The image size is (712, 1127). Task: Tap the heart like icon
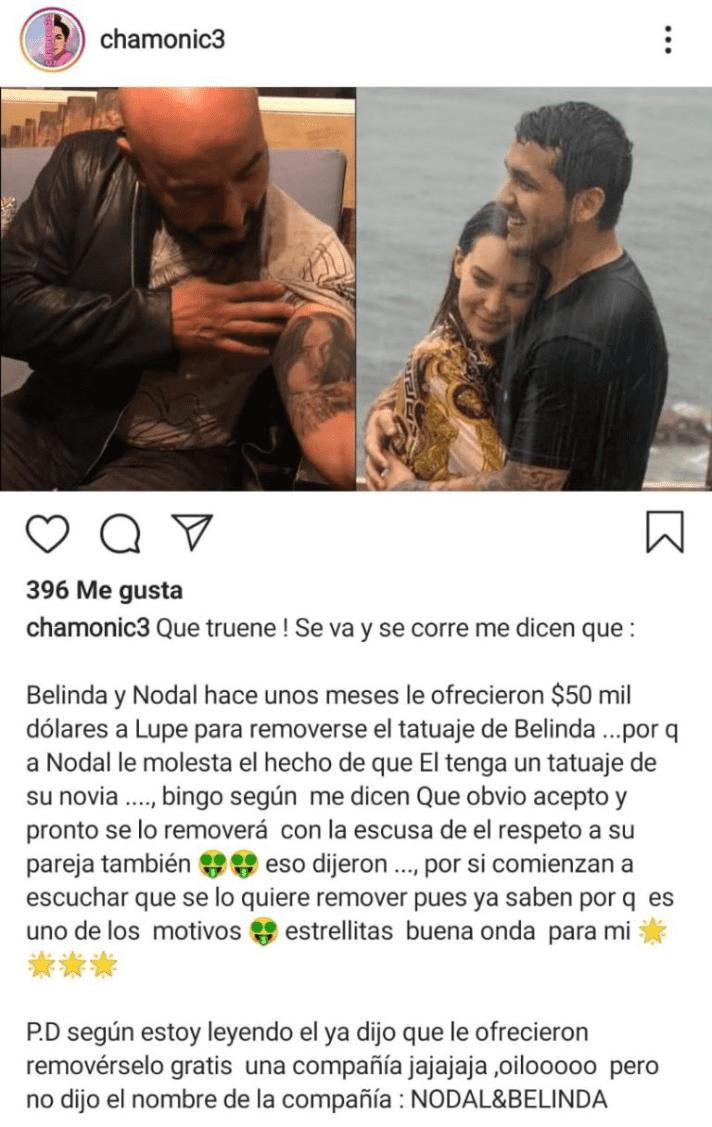47,533
